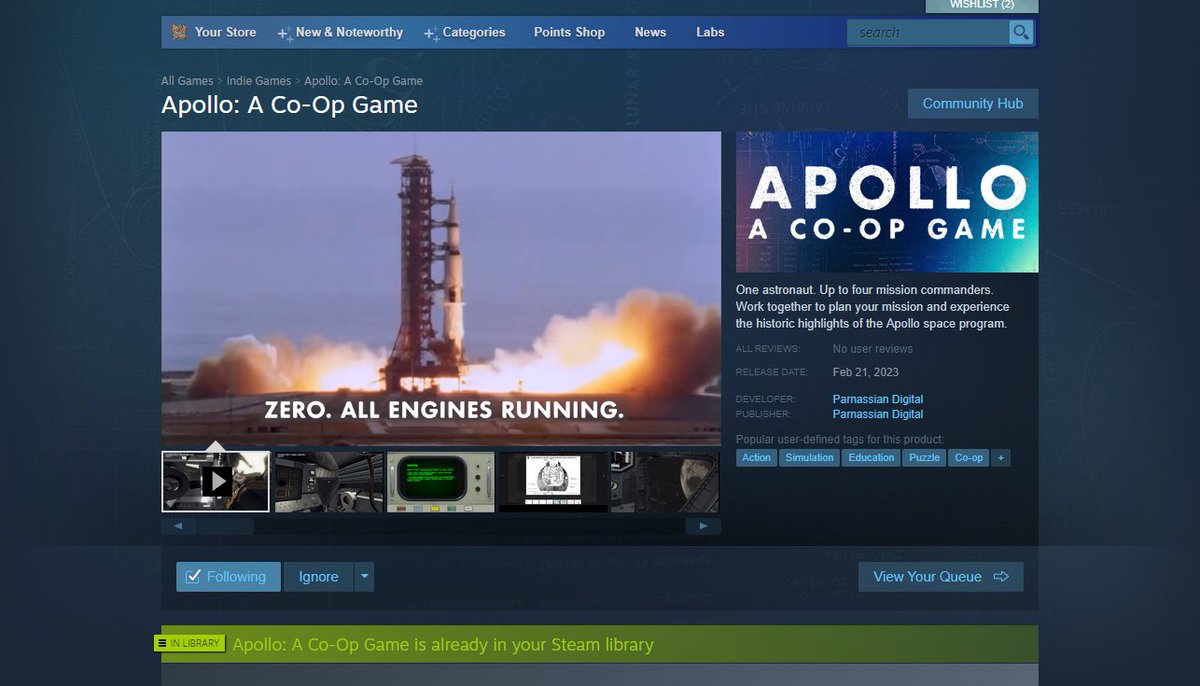Screen dimensions: 1200x686
Task: Open the All Games breadcrumb link
Action: [187, 81]
